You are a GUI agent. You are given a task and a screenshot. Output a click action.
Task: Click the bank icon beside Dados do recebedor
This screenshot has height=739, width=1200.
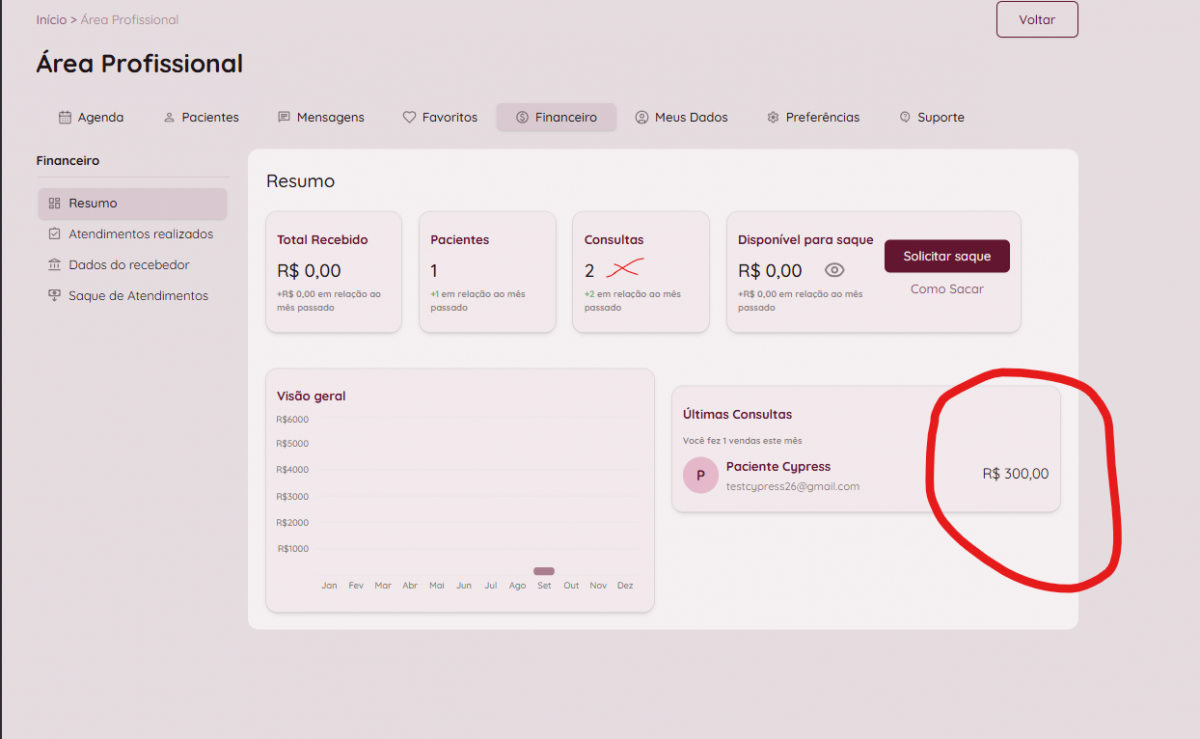54,265
